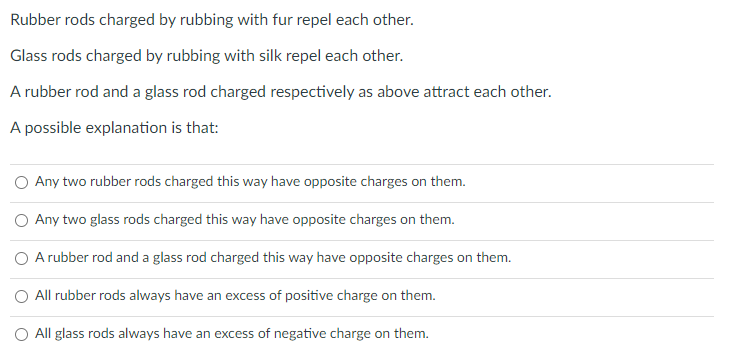
Task: Click the word 'attract' in the third statement
Action: click(446, 92)
